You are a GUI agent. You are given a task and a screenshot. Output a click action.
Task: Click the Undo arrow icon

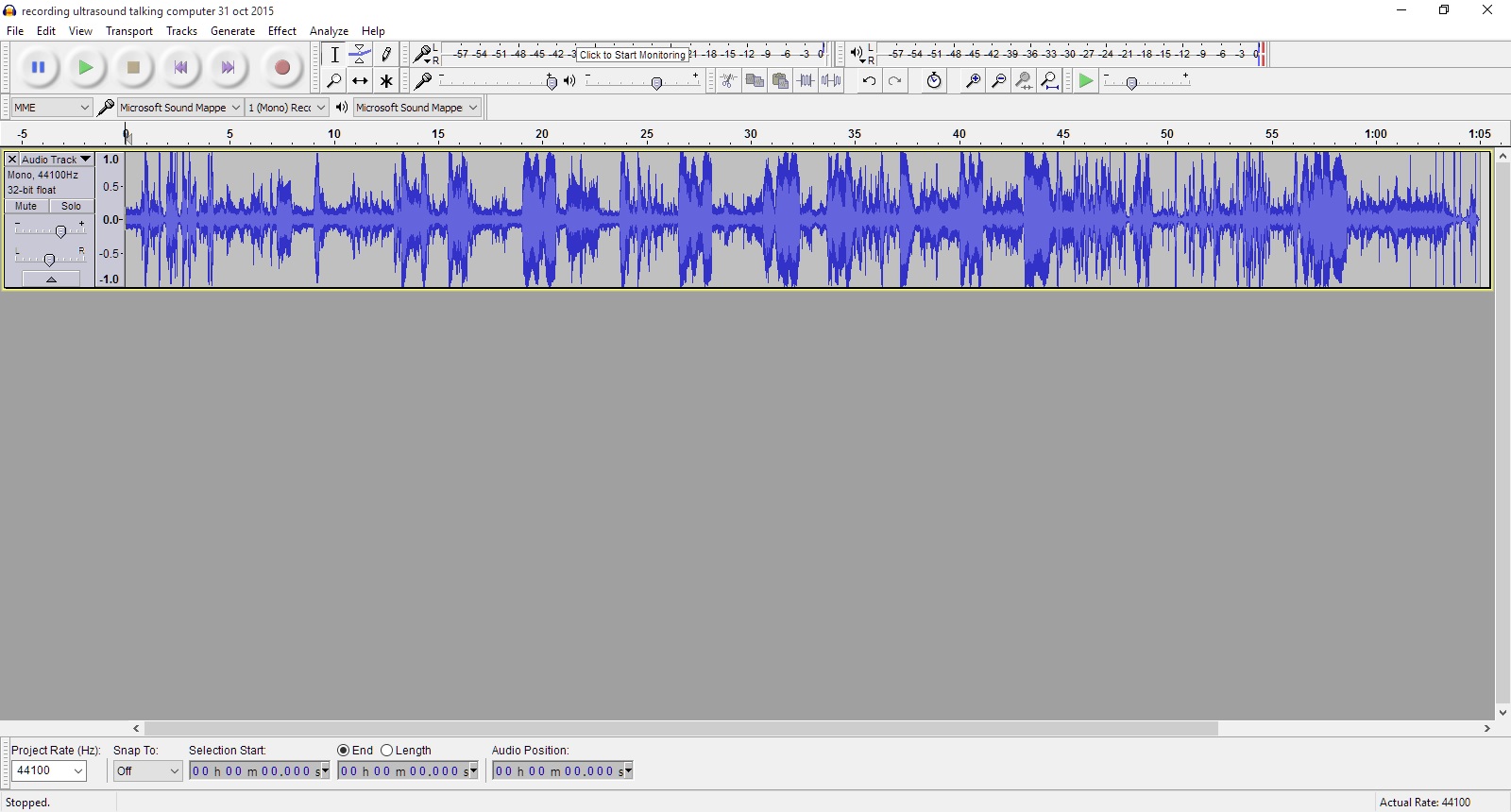pos(869,81)
